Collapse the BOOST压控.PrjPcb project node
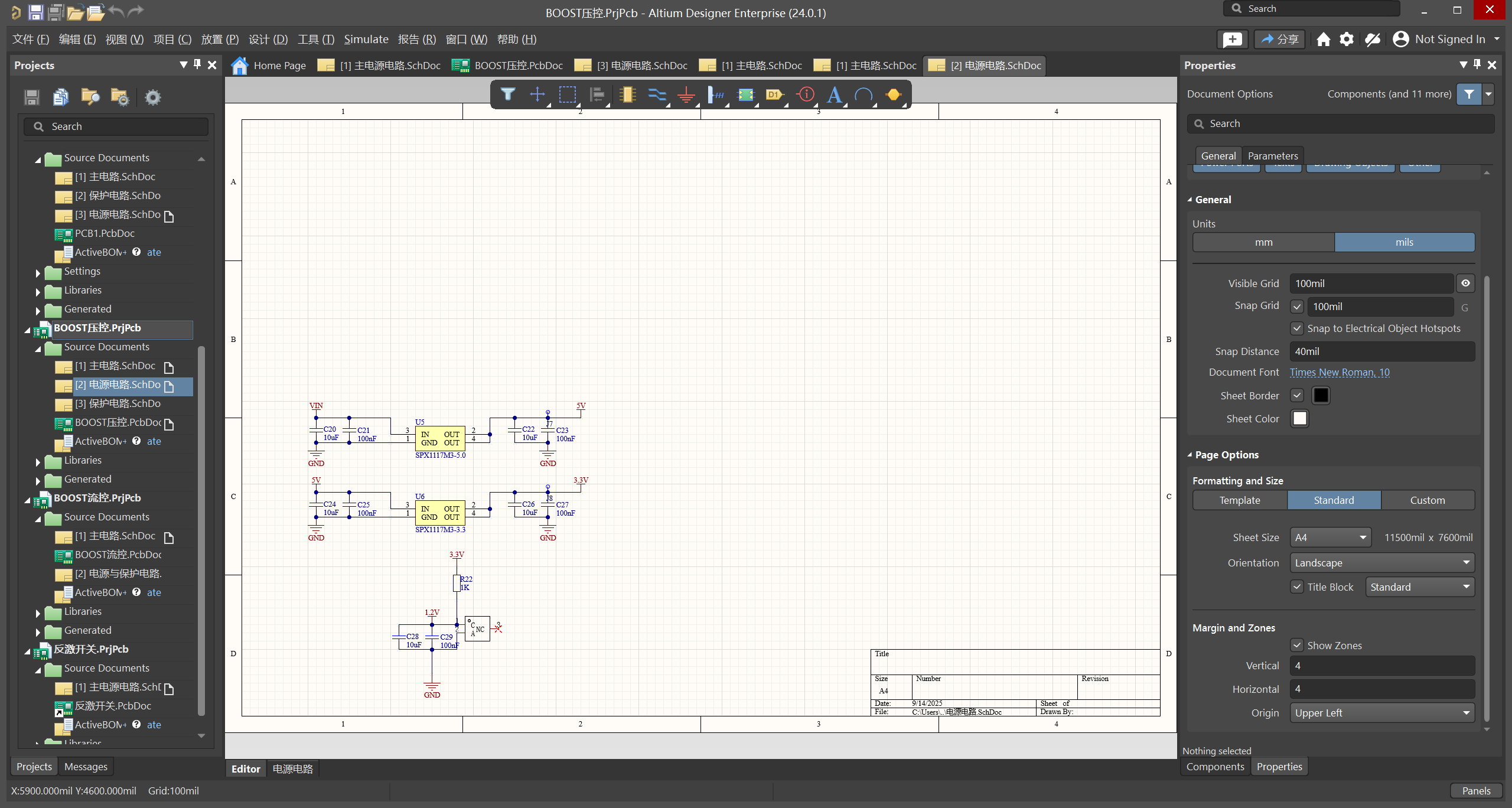 [27, 330]
